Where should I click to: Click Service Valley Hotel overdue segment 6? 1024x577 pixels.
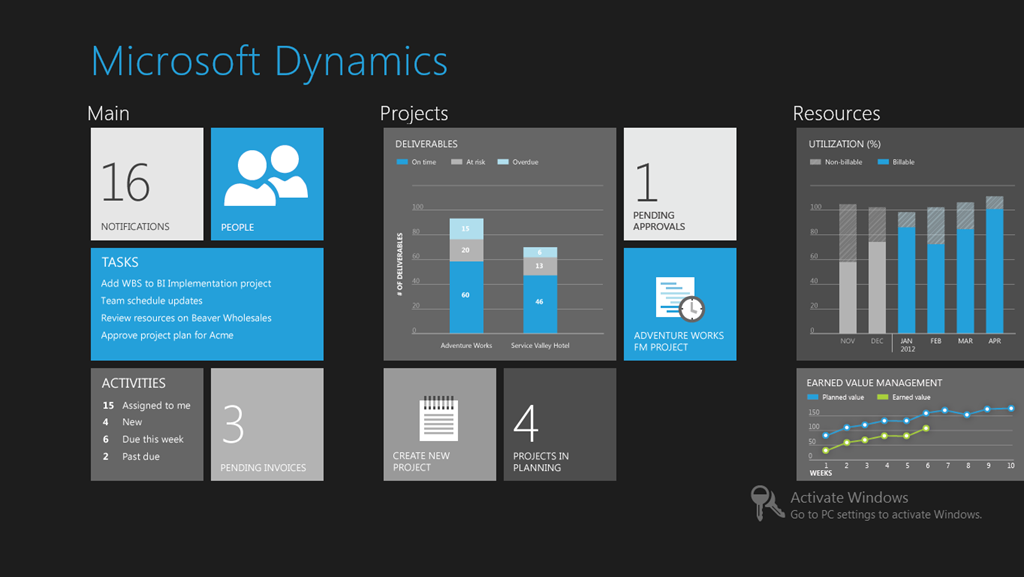click(x=540, y=253)
